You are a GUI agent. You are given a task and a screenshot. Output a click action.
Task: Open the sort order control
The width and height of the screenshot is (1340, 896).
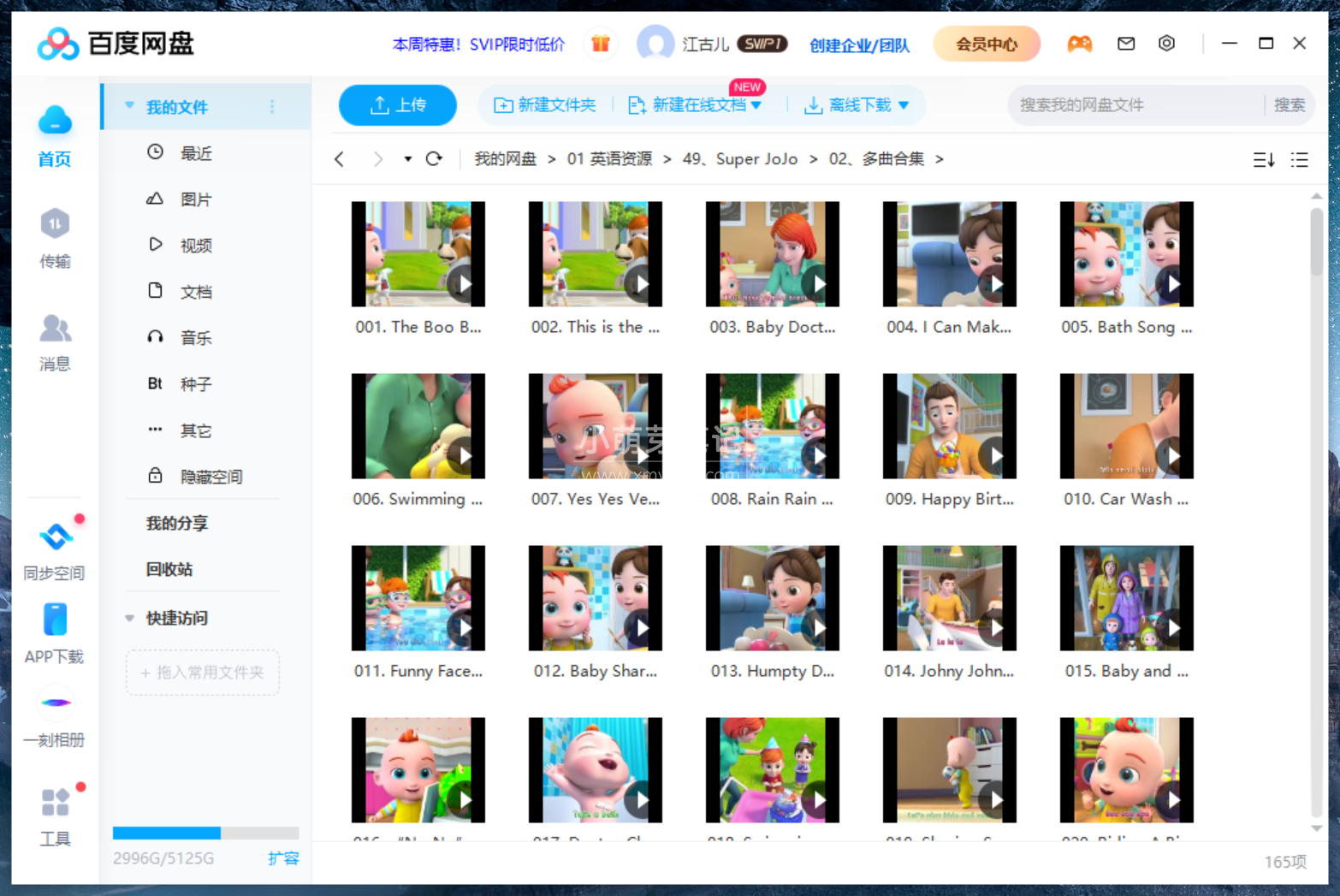coord(1263,159)
